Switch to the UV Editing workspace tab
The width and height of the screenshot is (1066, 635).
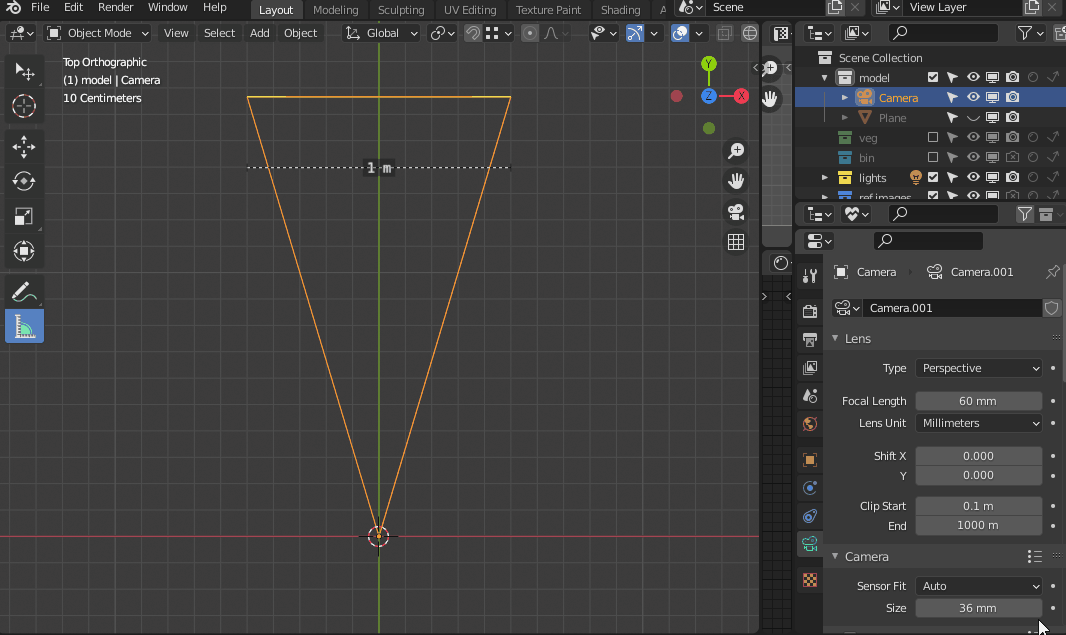[x=470, y=10]
